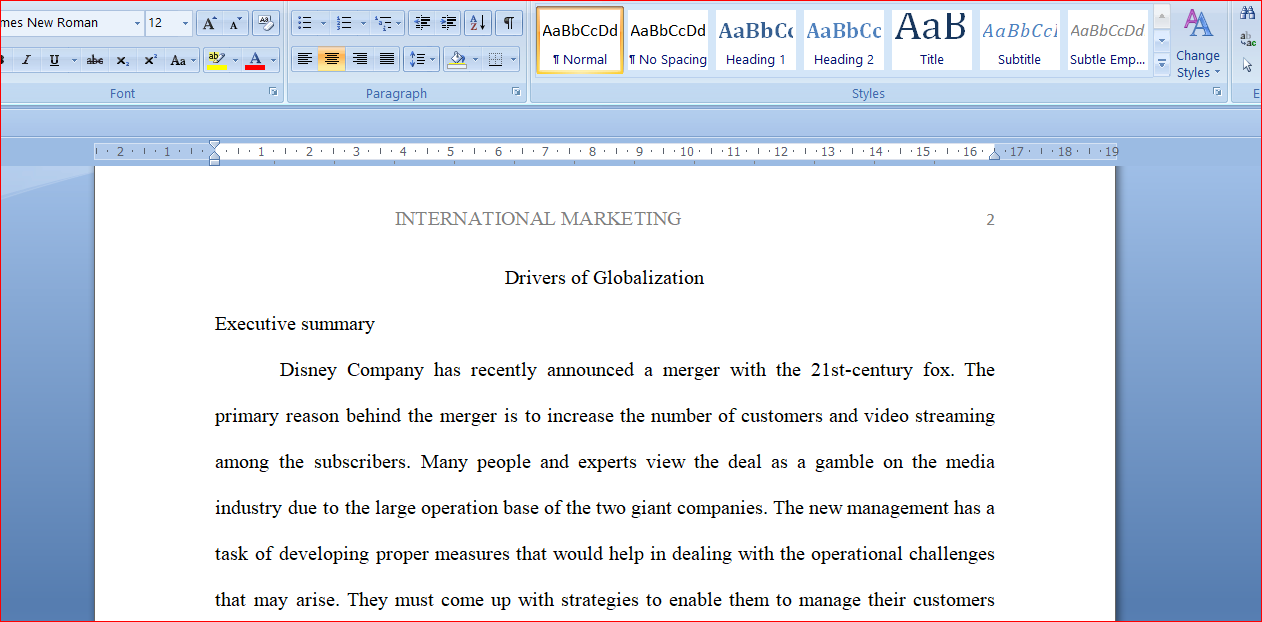Screen dimensions: 1262x622
Task: Click the Numbering list button
Action: click(344, 23)
